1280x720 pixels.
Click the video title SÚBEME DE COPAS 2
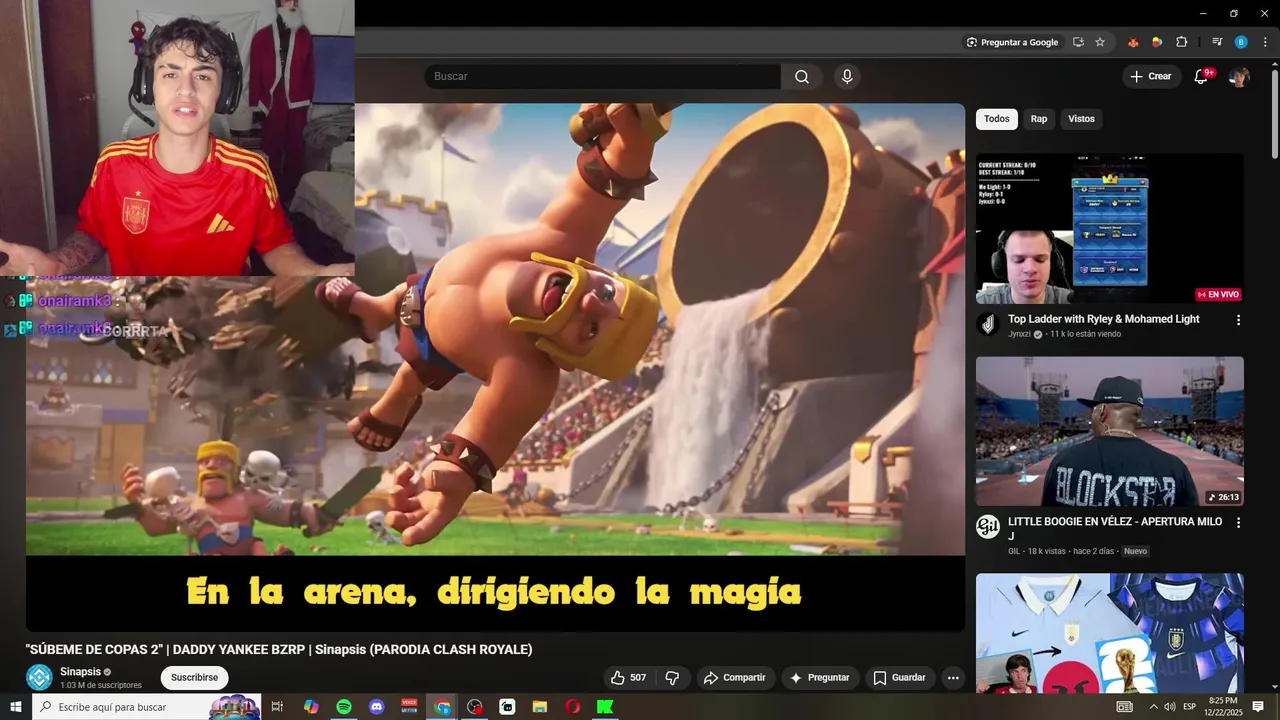(x=279, y=650)
